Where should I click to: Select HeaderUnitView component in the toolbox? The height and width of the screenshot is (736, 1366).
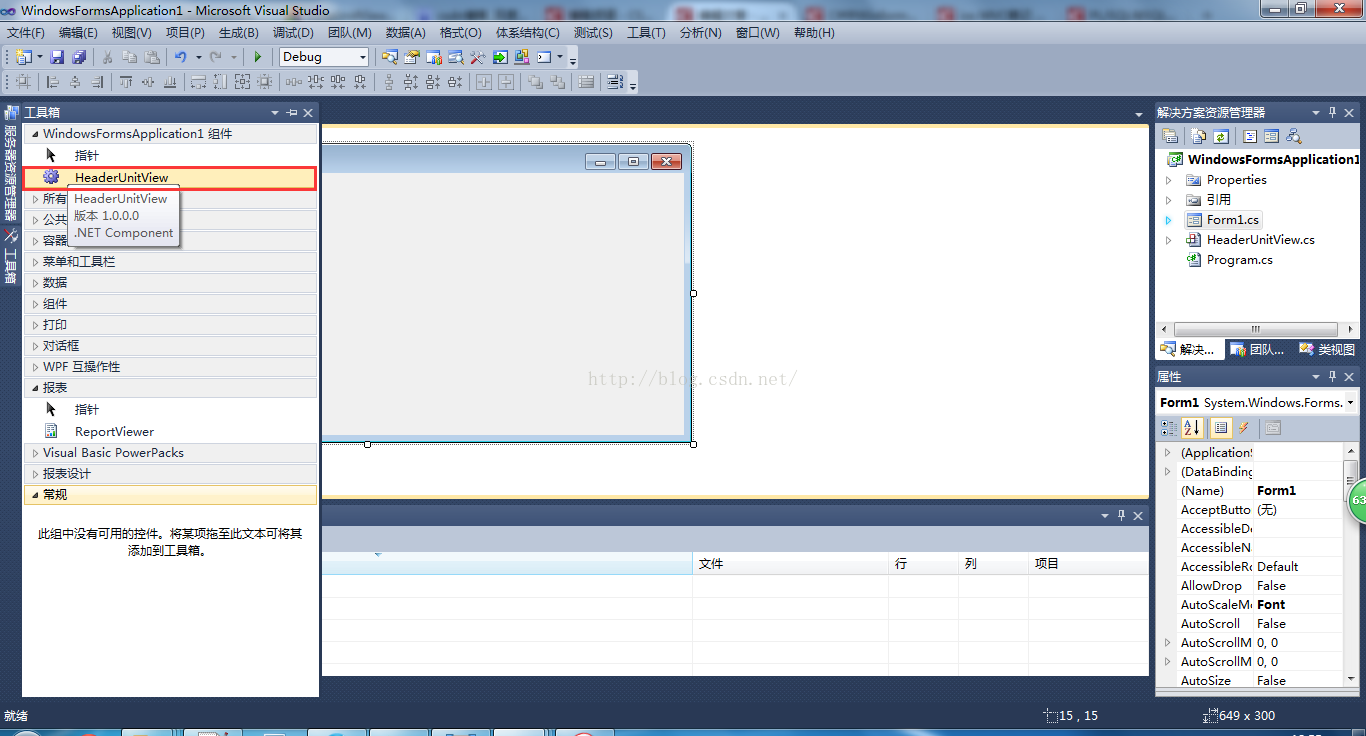(x=170, y=178)
